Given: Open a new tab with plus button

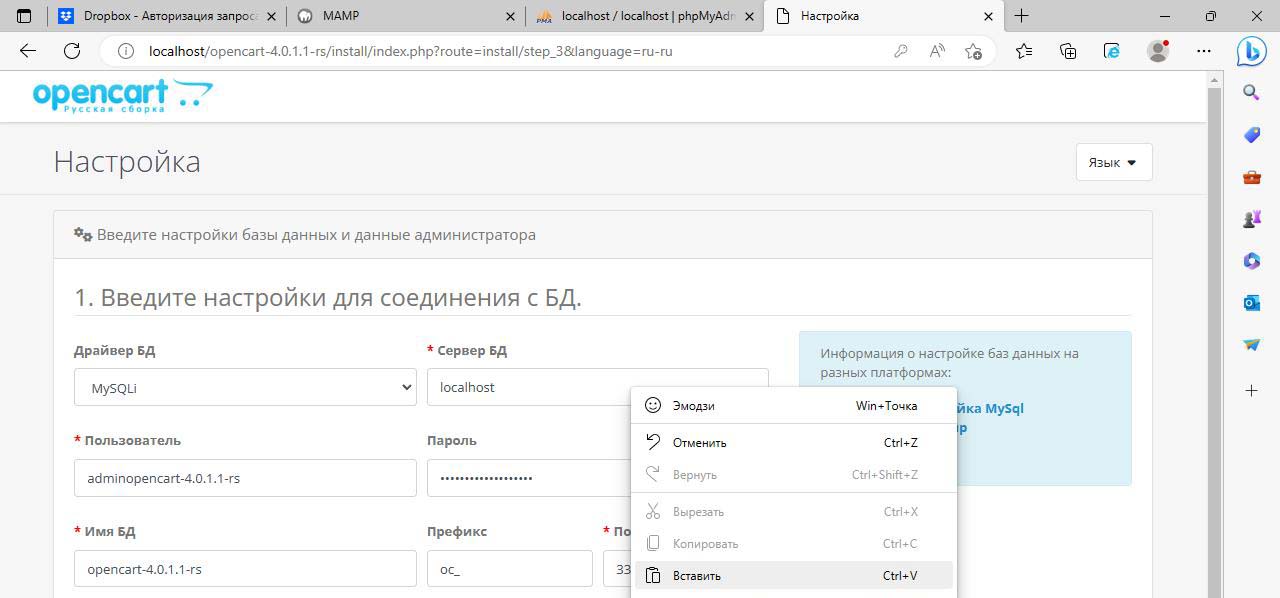Looking at the screenshot, I should (x=1021, y=16).
